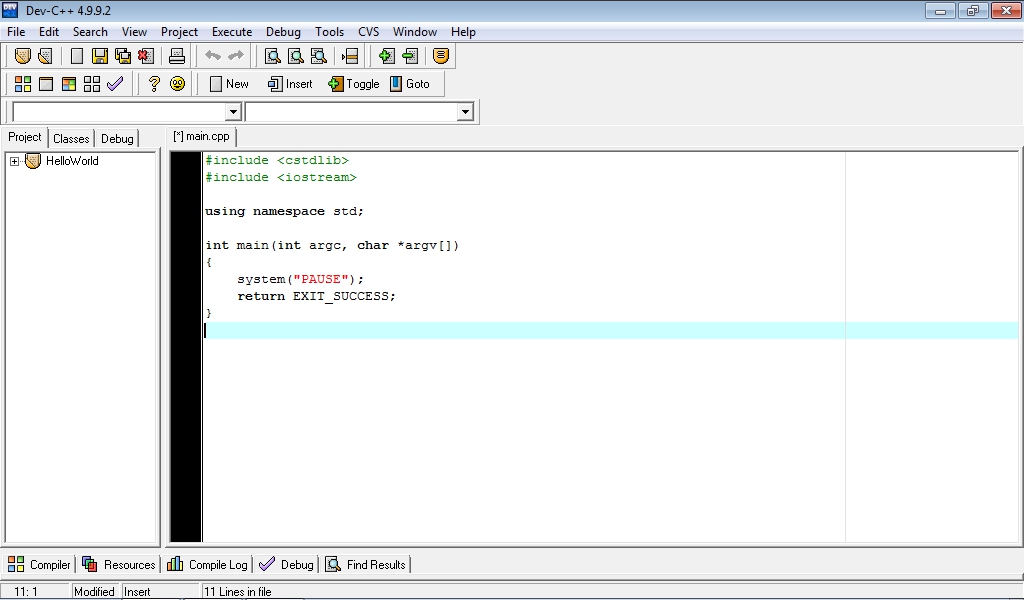Viewport: 1024px width, 600px height.
Task: Click the Goto bookmarks button
Action: click(x=409, y=84)
